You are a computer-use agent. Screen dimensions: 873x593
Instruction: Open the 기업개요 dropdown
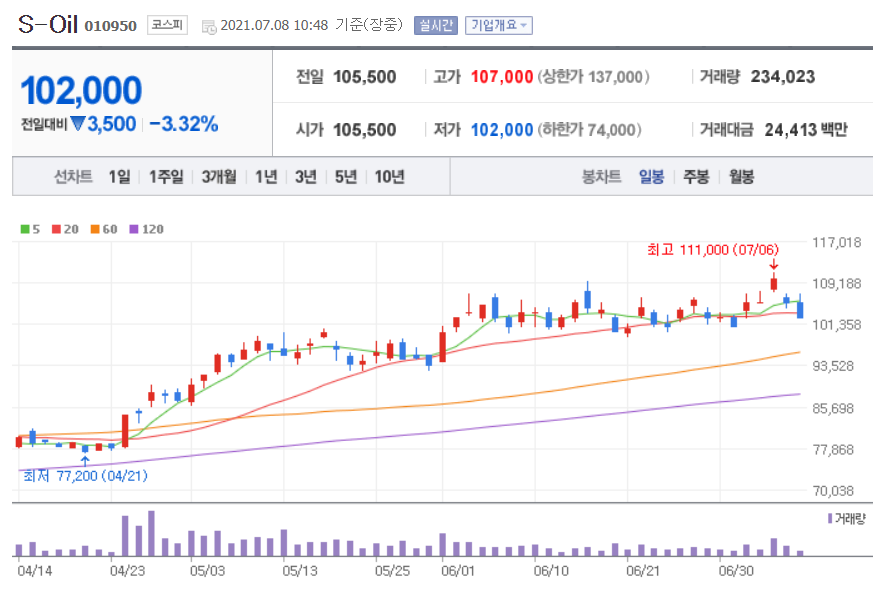(x=499, y=25)
